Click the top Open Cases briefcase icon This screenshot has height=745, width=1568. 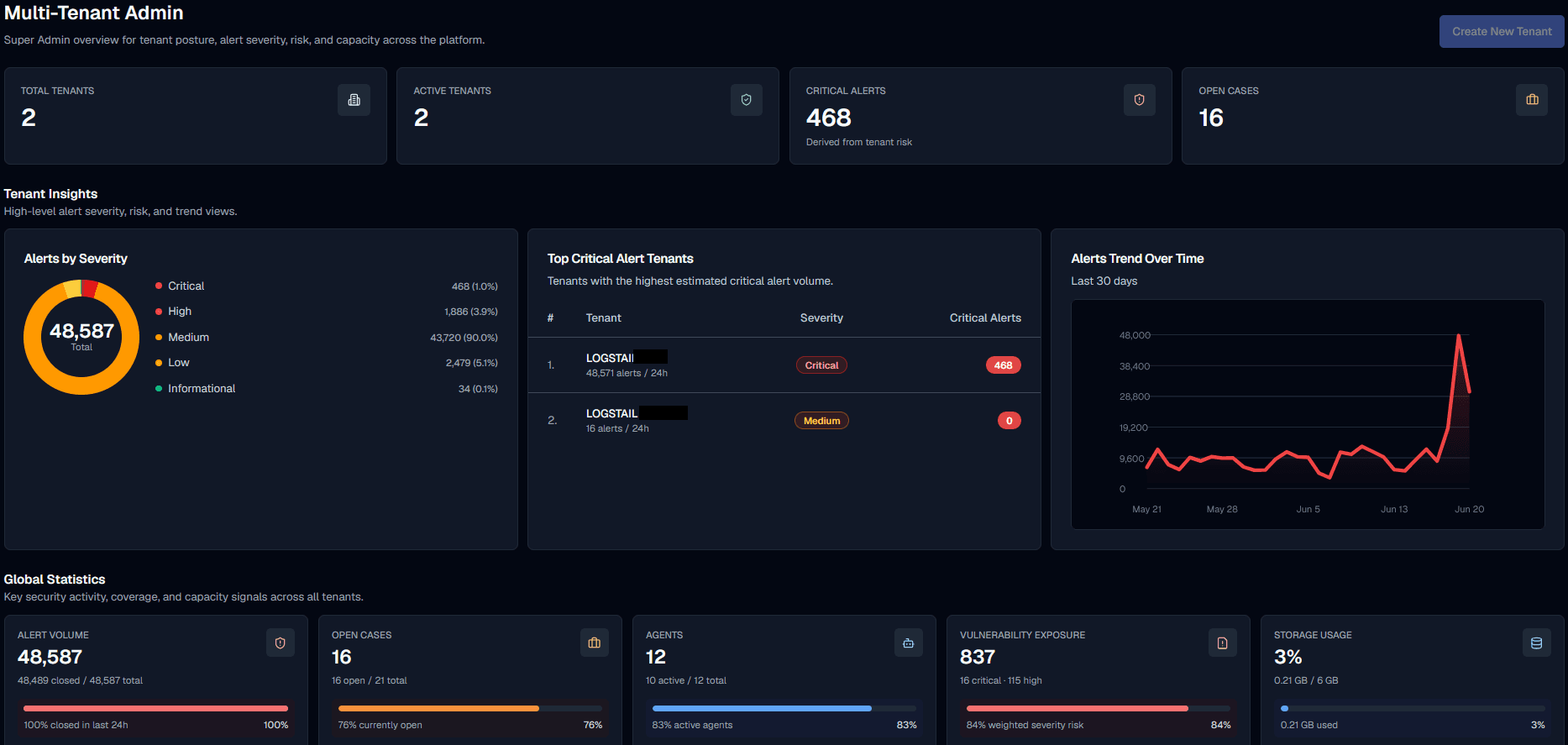[x=1532, y=100]
